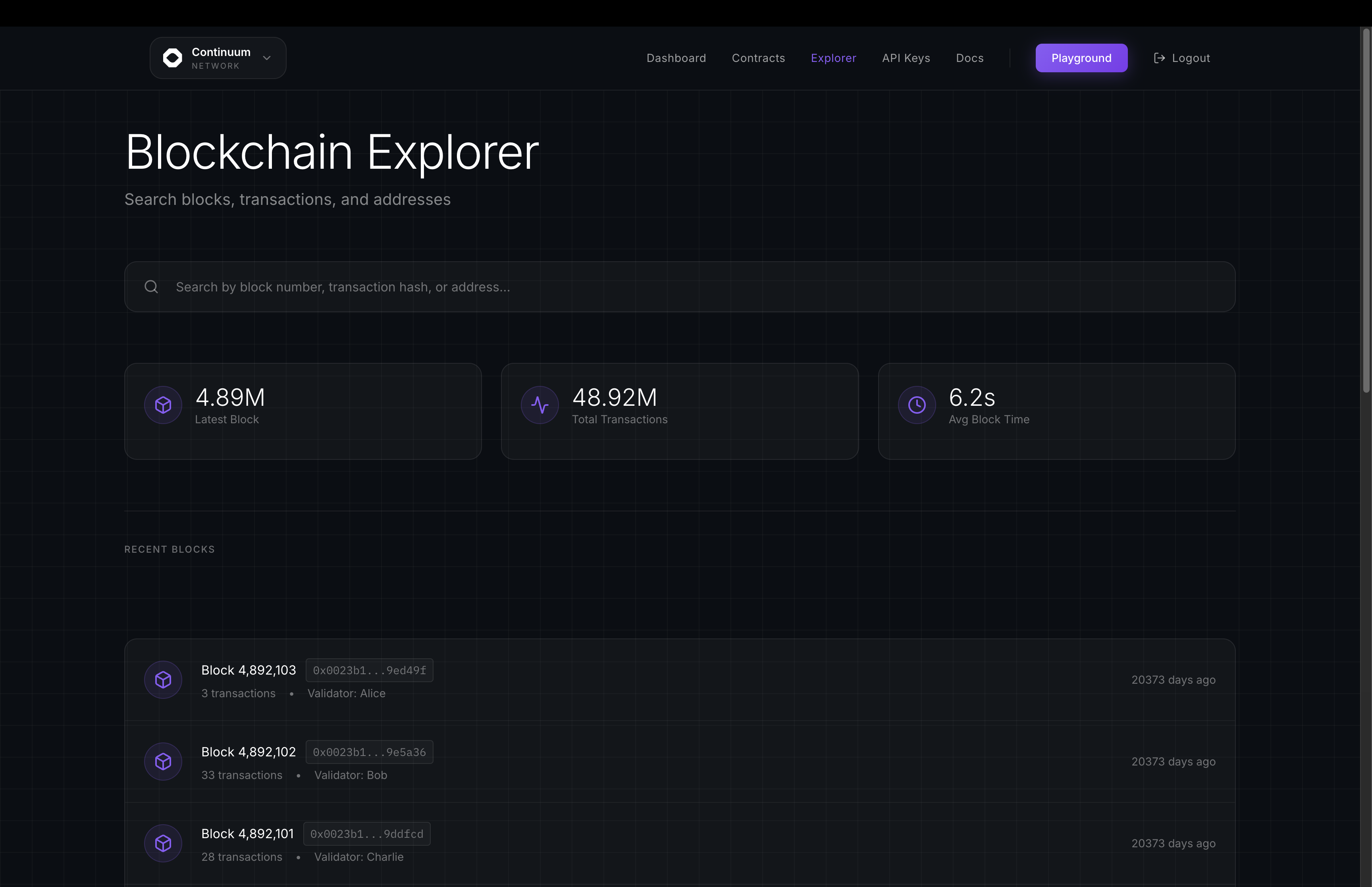Image resolution: width=1372 pixels, height=887 pixels.
Task: Click the cube icon for Block 4,892,102
Action: pyautogui.click(x=163, y=762)
